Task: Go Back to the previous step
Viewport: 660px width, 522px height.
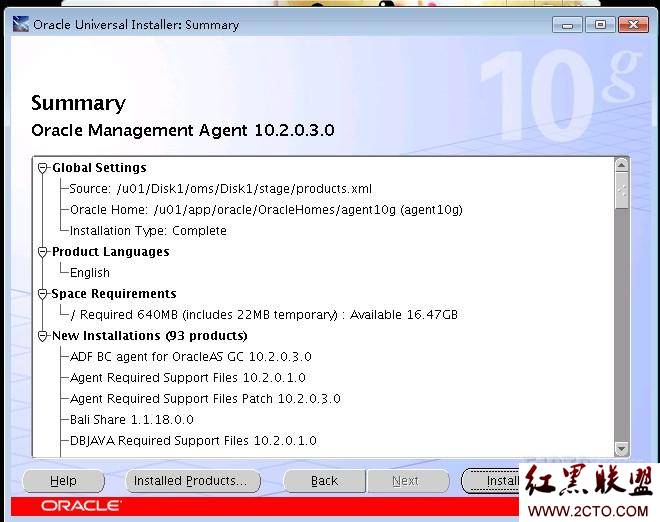Action: point(324,481)
